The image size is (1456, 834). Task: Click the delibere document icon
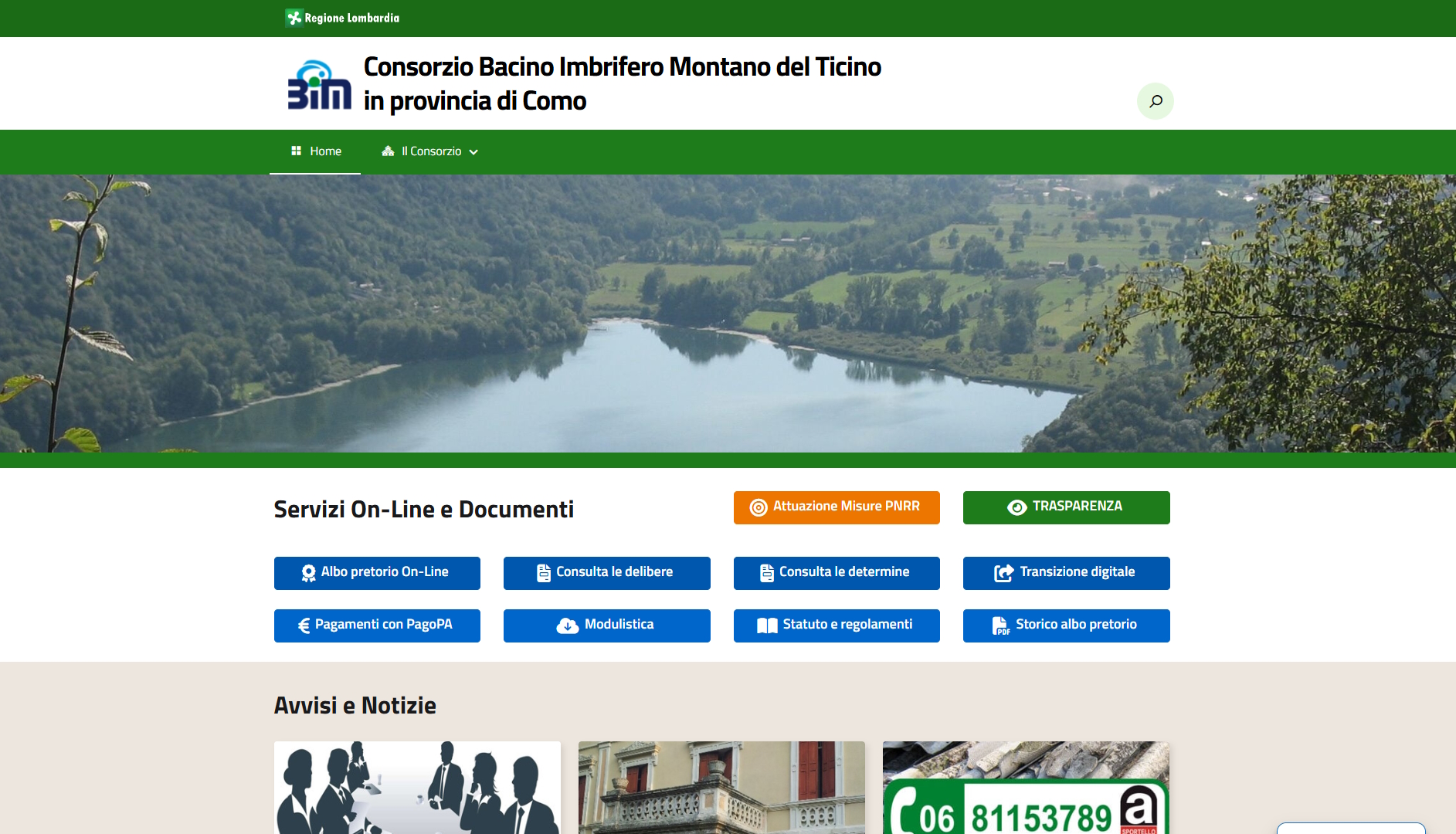(x=544, y=573)
